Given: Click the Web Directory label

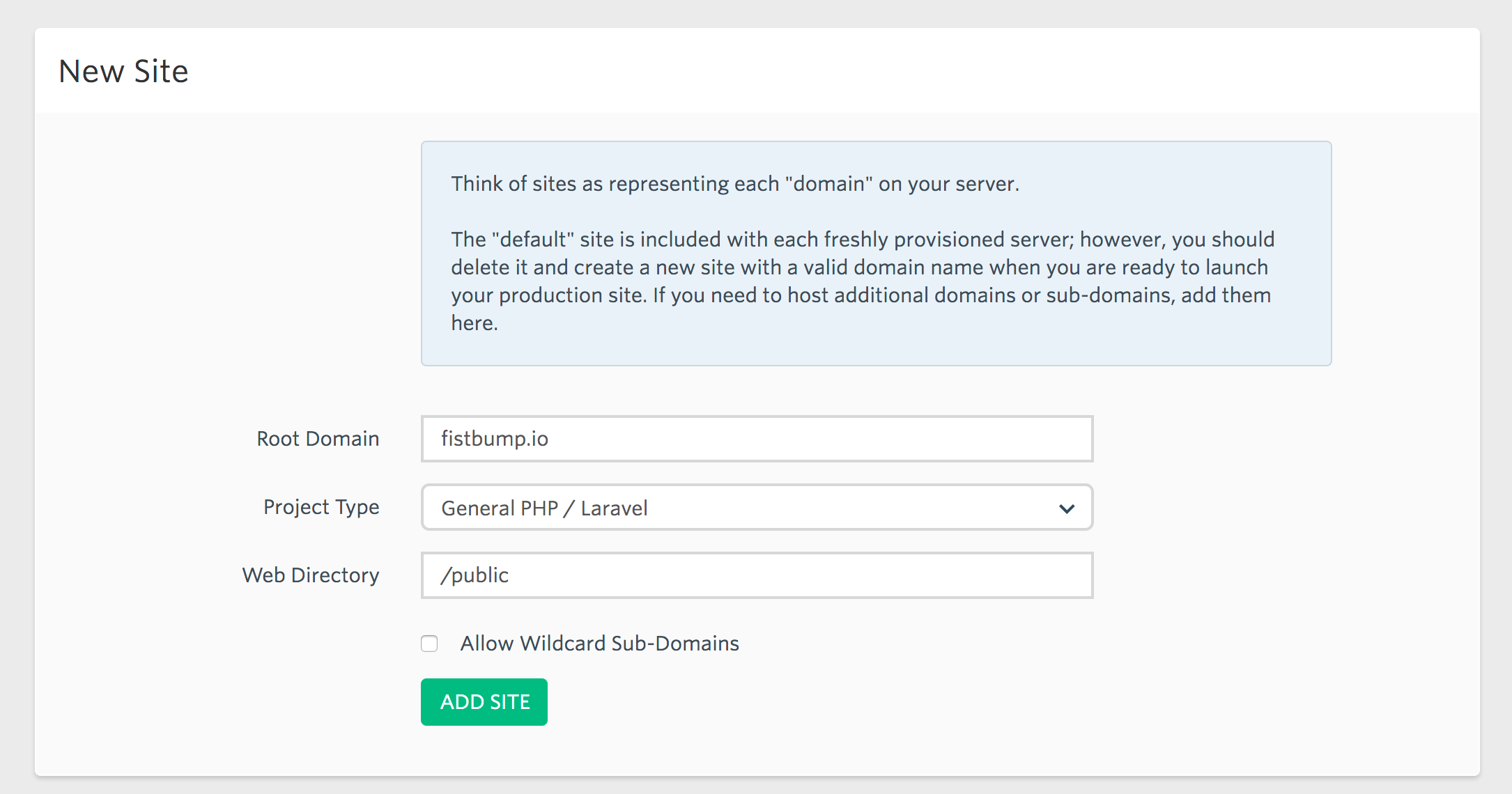Looking at the screenshot, I should pyautogui.click(x=311, y=576).
